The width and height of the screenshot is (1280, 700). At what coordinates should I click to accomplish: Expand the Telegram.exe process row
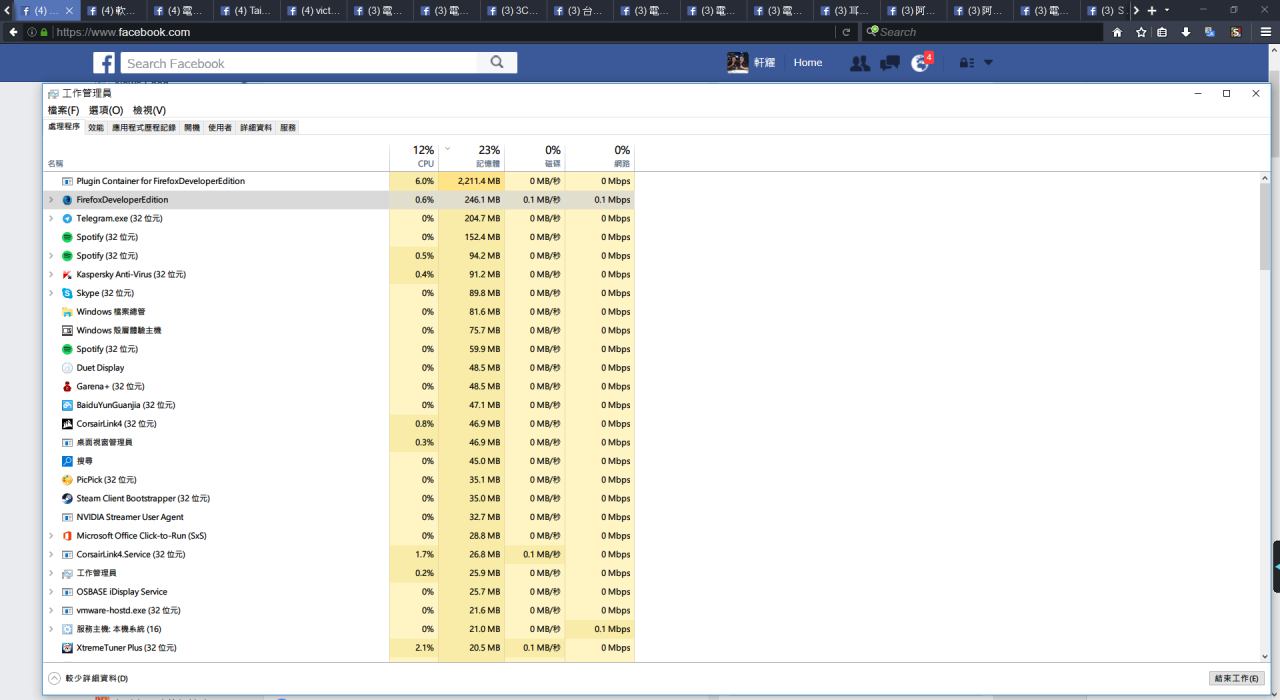pos(51,219)
